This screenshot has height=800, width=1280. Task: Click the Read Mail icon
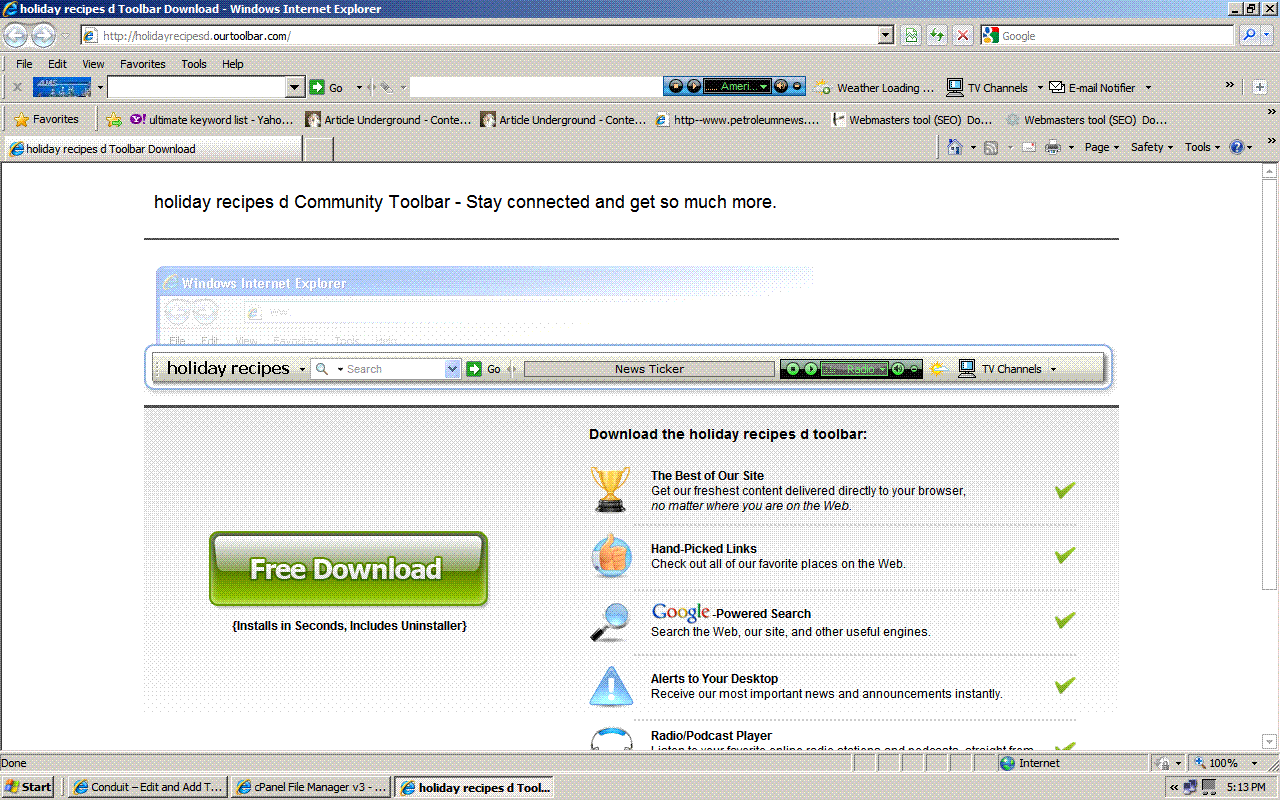1028,147
